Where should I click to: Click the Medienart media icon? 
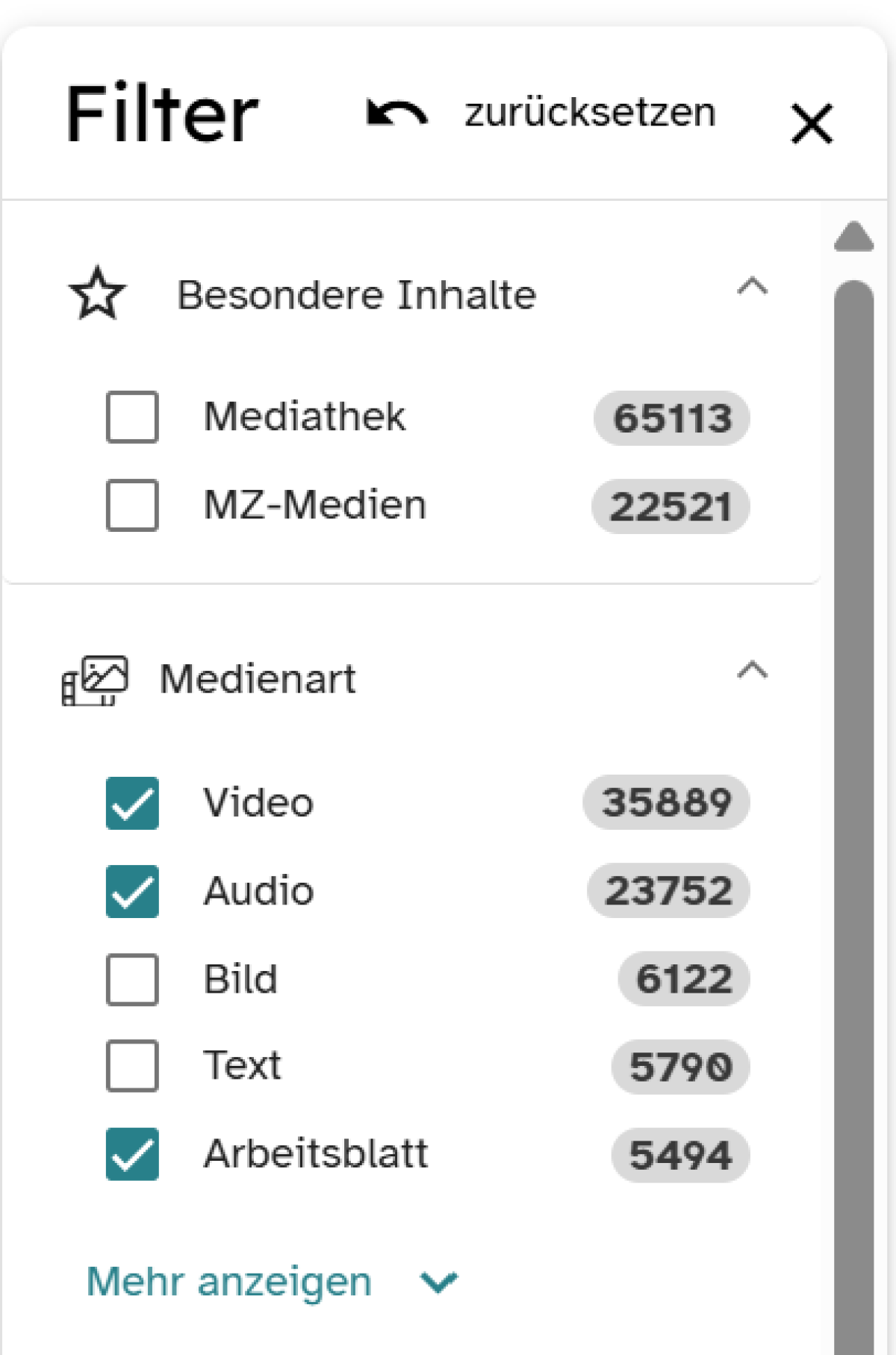95,680
